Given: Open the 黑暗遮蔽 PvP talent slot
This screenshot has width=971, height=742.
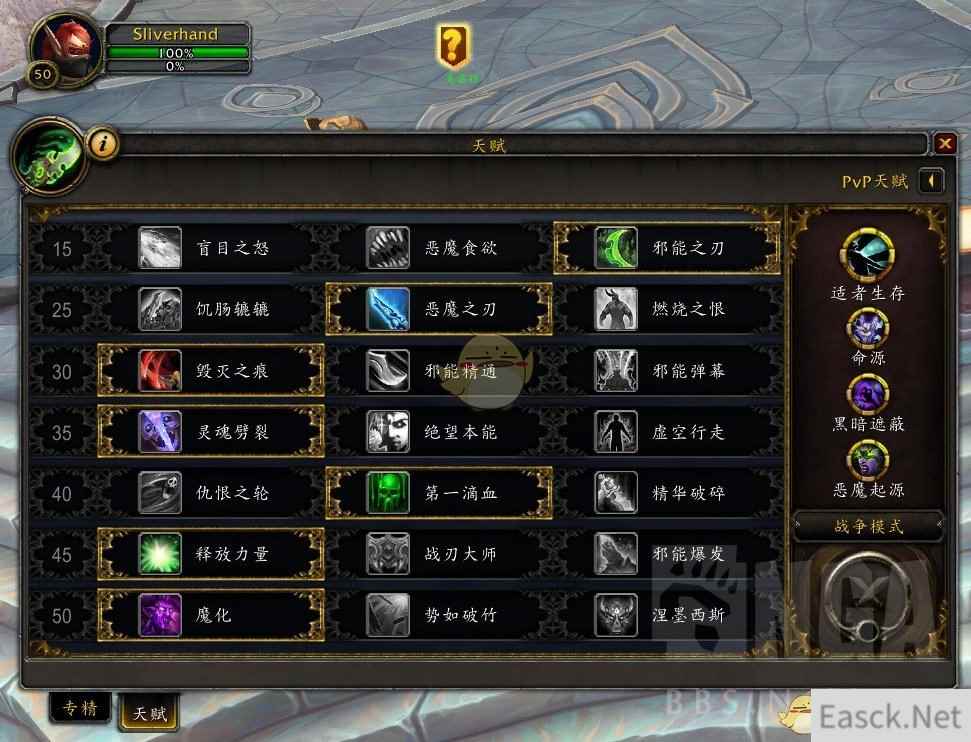Looking at the screenshot, I should click(868, 395).
